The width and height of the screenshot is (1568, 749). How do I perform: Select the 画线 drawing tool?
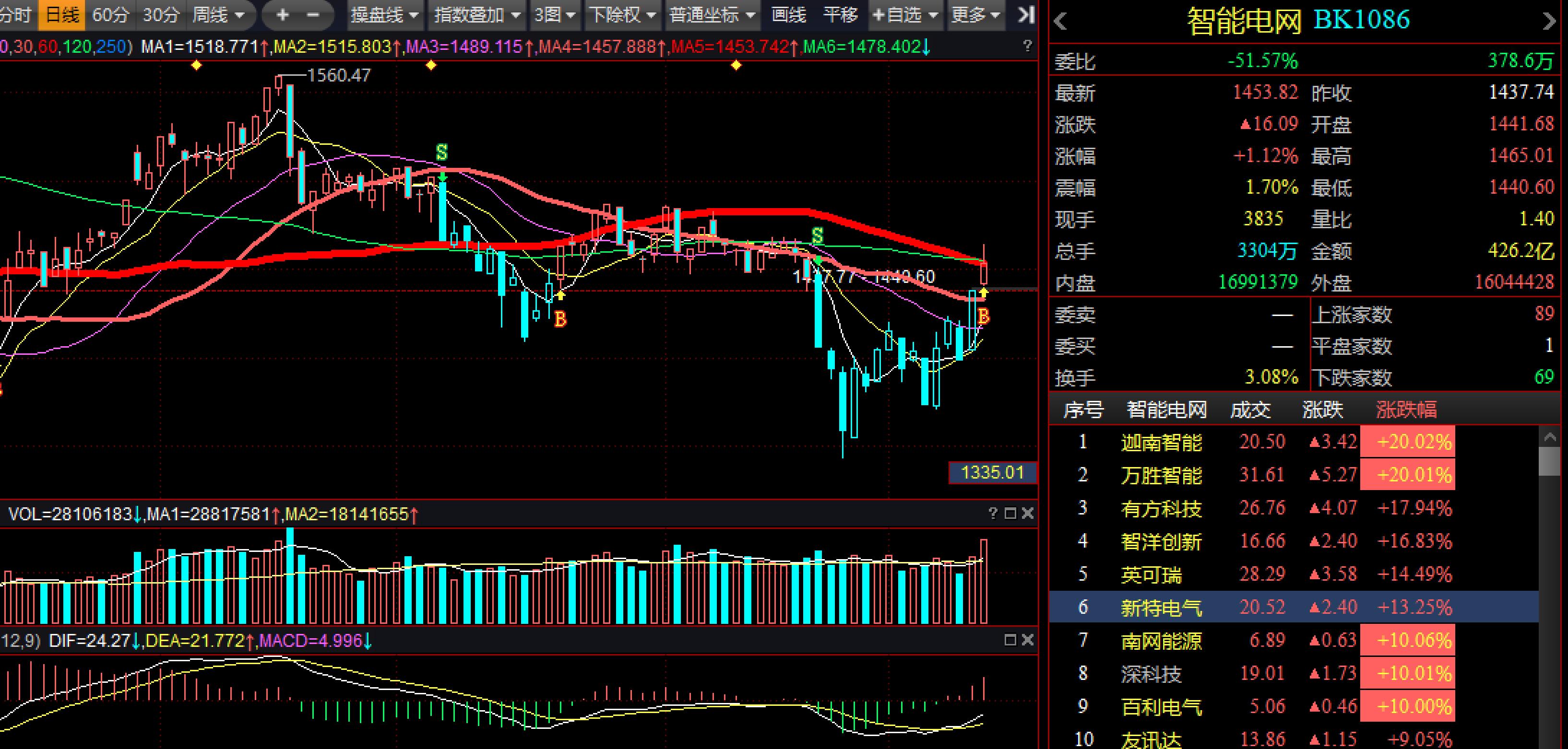tap(788, 14)
